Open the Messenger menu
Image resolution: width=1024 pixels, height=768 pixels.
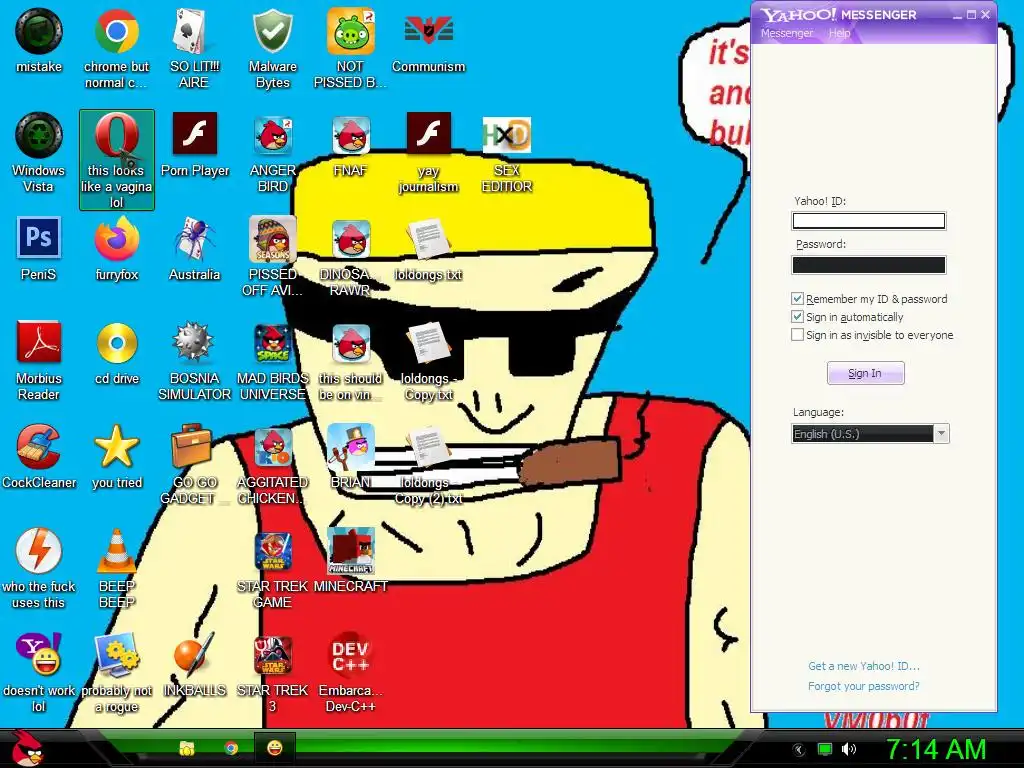click(786, 33)
